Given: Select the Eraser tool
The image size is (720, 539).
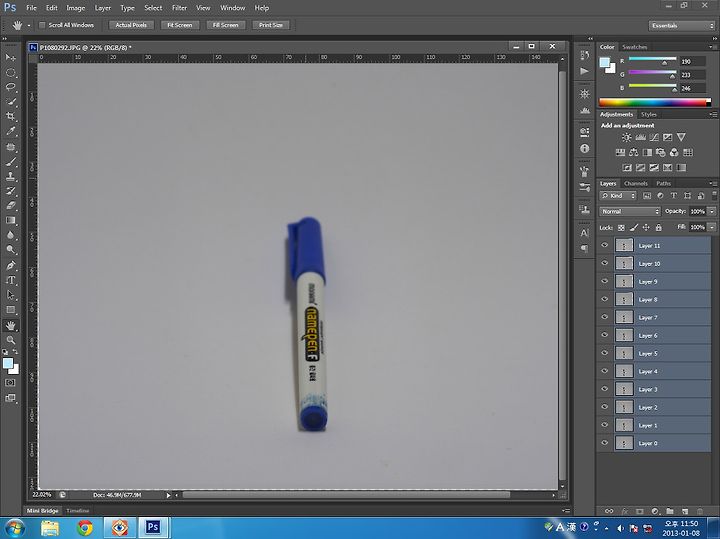Looking at the screenshot, I should click(10, 206).
